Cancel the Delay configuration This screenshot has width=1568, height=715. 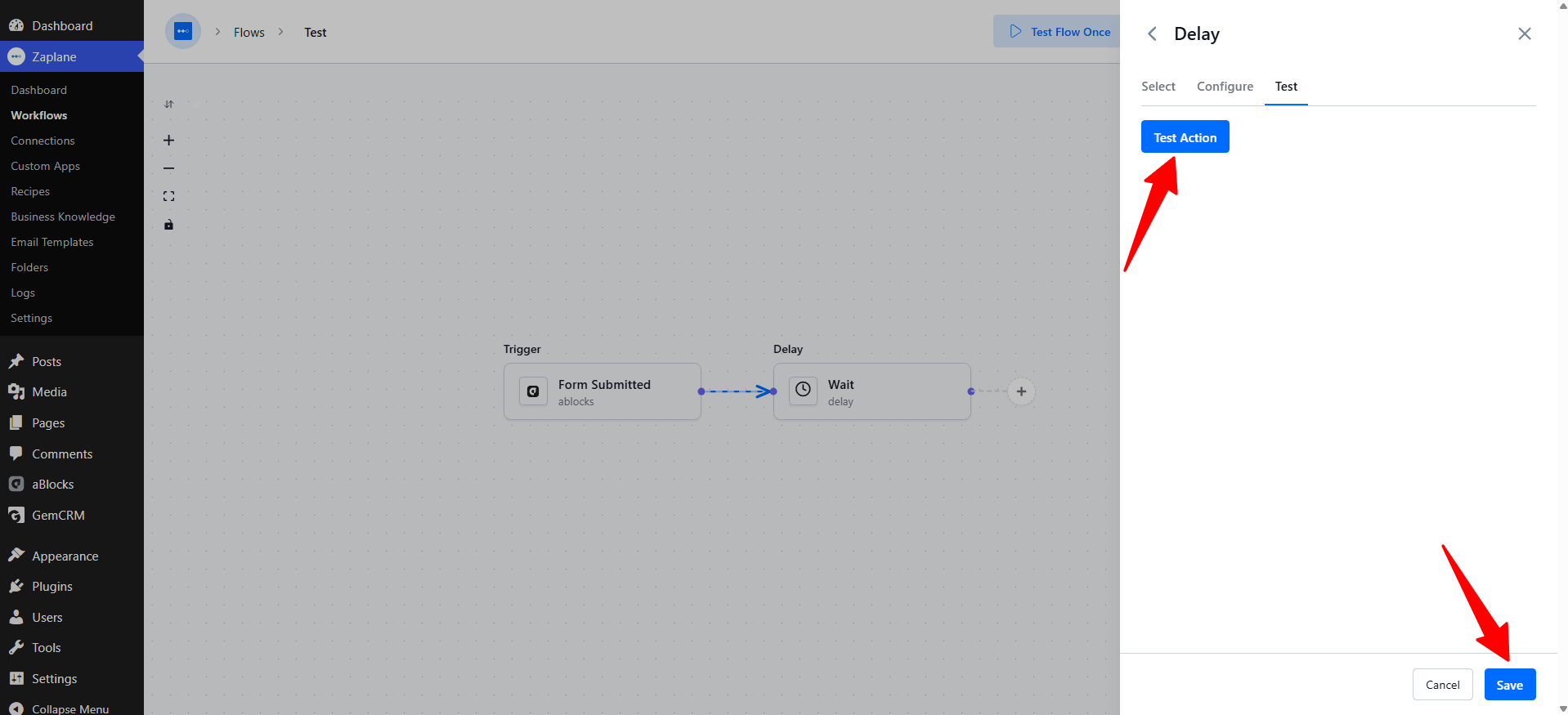point(1443,685)
